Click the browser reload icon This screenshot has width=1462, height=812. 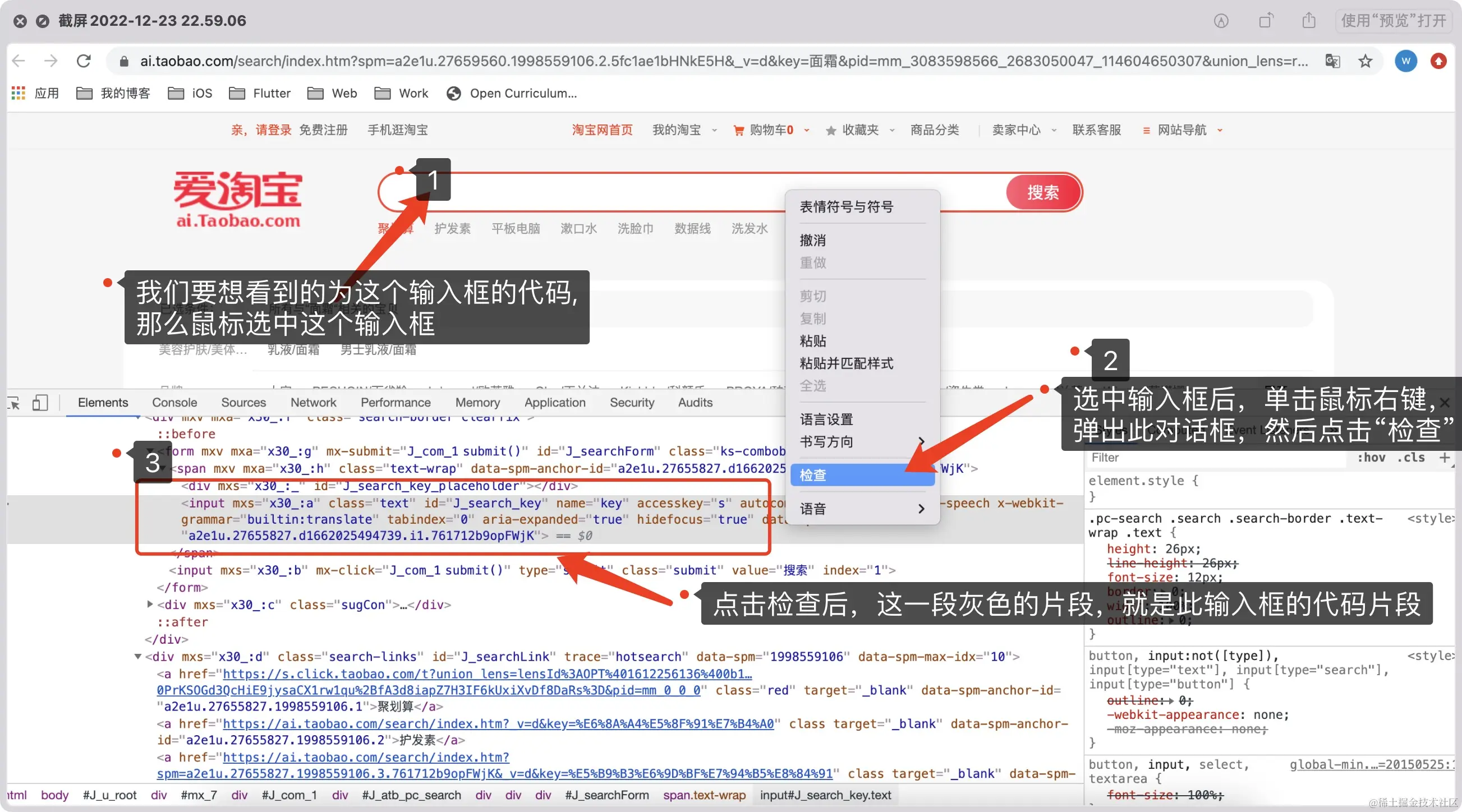pyautogui.click(x=84, y=61)
